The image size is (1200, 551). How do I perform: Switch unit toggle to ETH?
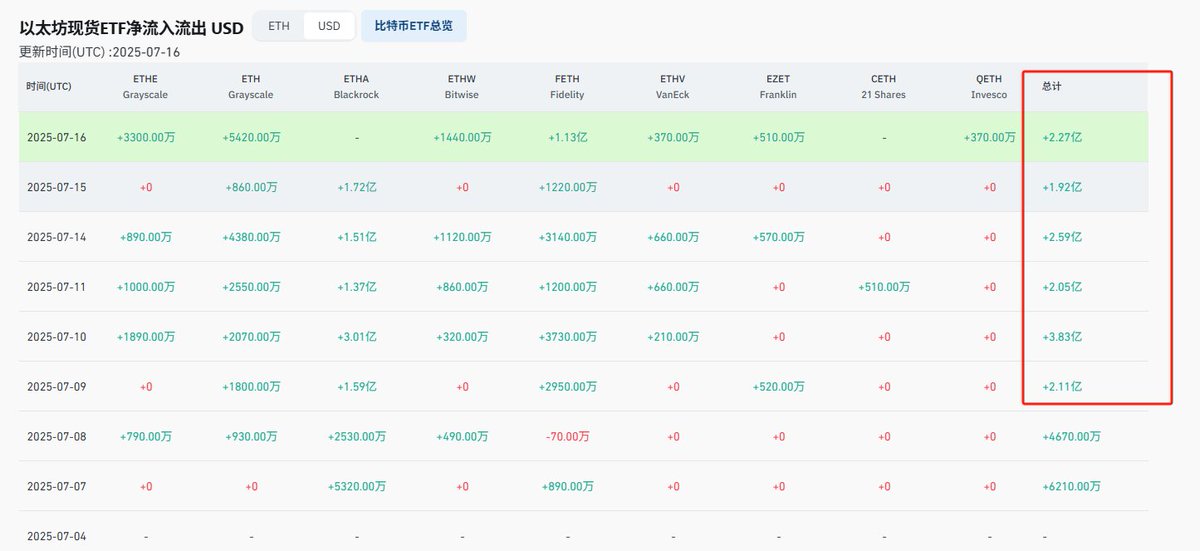279,26
